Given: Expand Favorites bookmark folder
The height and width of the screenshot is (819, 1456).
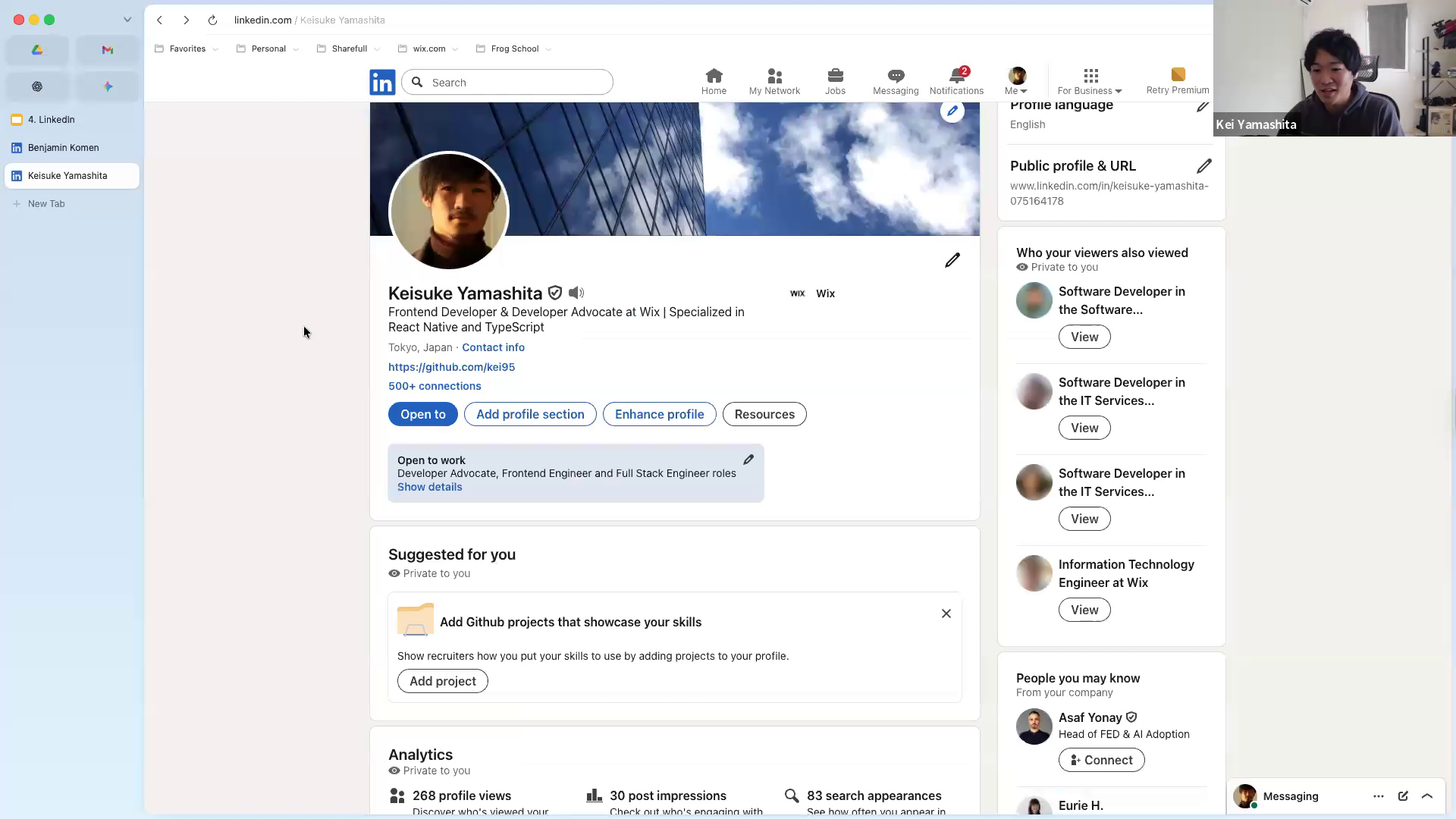Looking at the screenshot, I should (187, 49).
